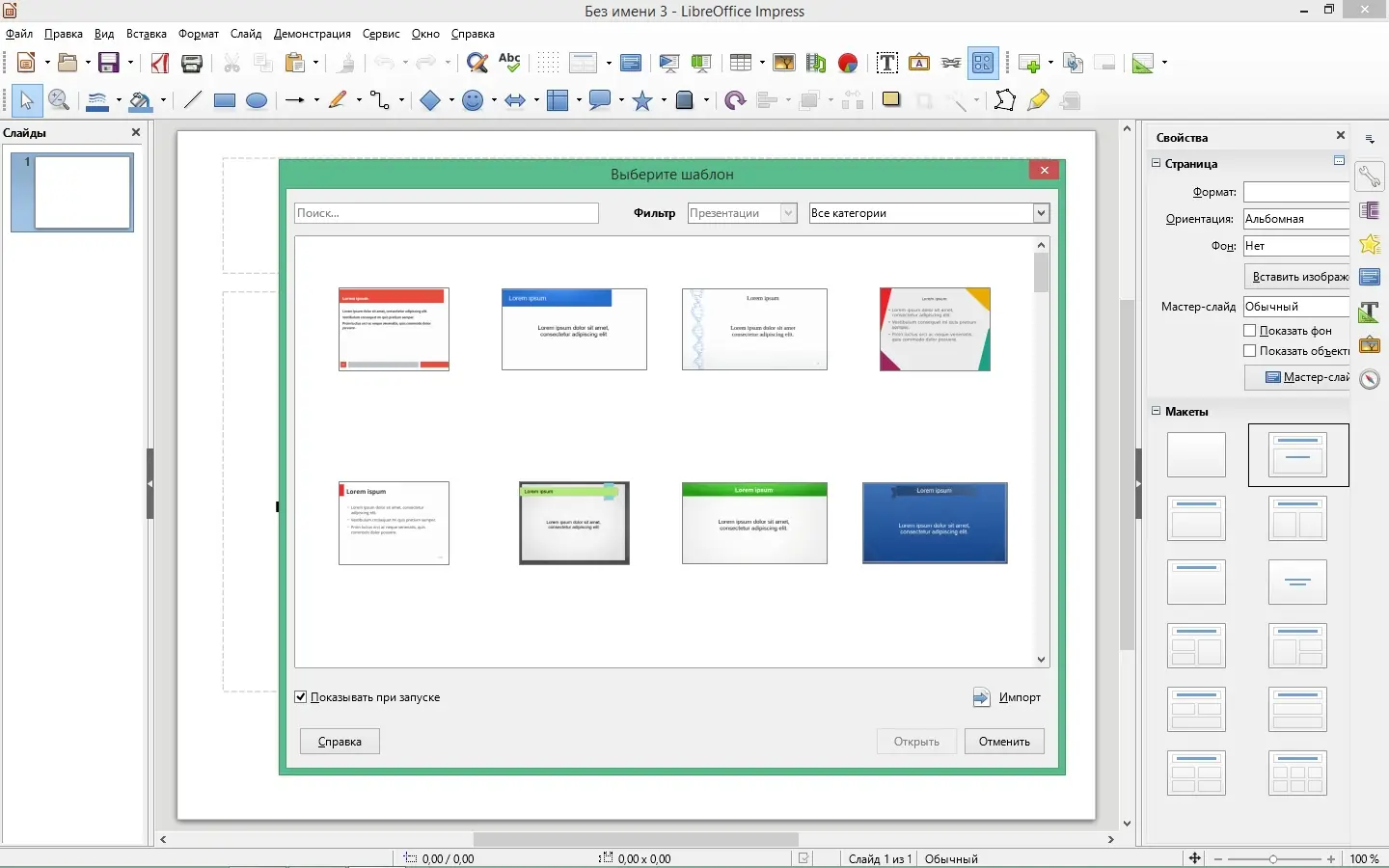Viewport: 1389px width, 868px height.
Task: Collapse the Макеты section
Action: tap(1156, 412)
